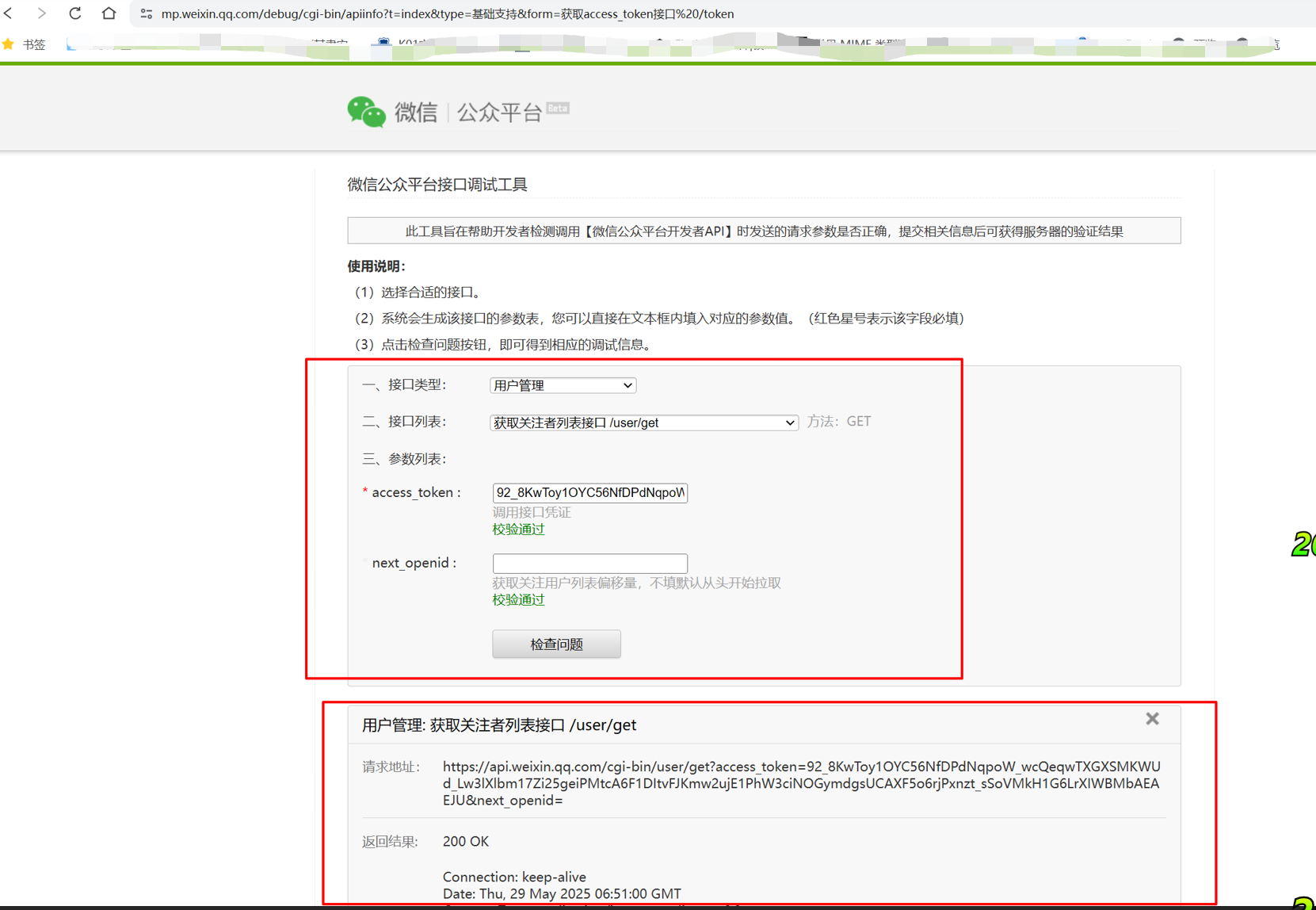Viewport: 1316px width, 910px height.
Task: Open 接口类型 dropdown showing 用户管理
Action: [x=563, y=385]
